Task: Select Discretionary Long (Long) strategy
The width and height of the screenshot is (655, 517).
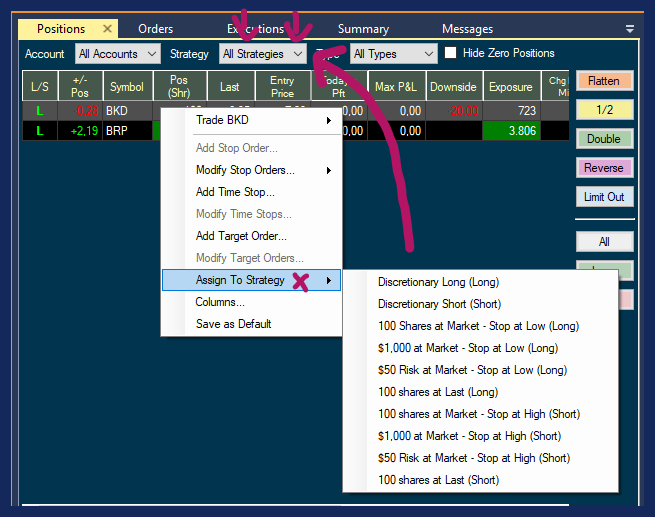Action: [438, 282]
